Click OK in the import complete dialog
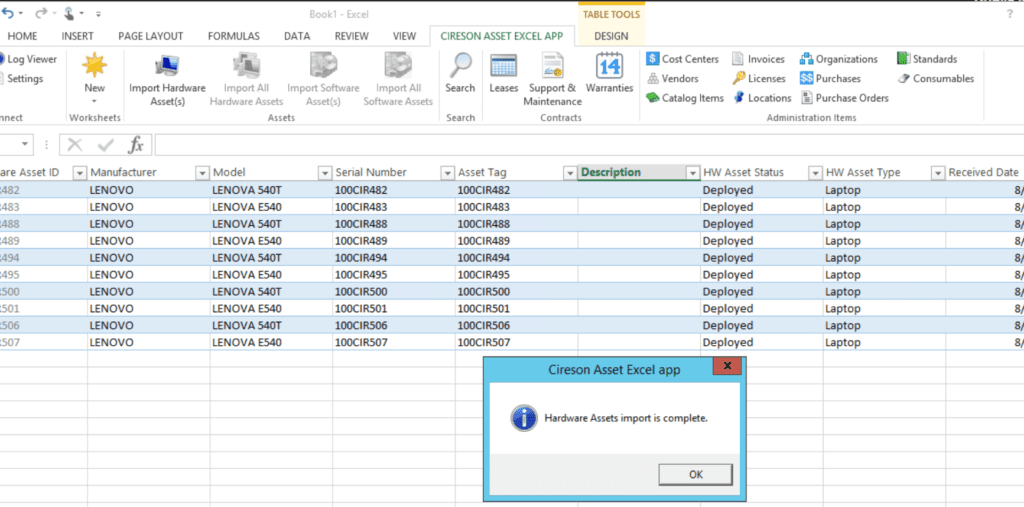The height and width of the screenshot is (507, 1024). [696, 474]
